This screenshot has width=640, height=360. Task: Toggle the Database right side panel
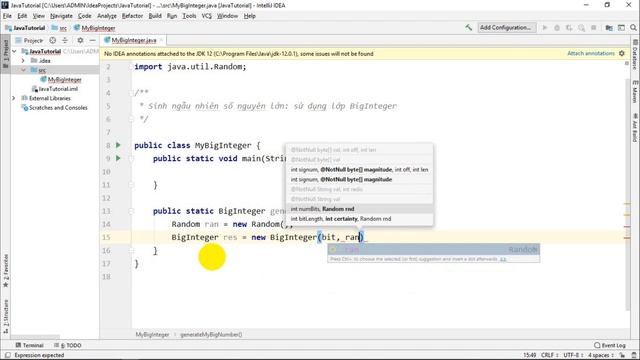coord(635,54)
